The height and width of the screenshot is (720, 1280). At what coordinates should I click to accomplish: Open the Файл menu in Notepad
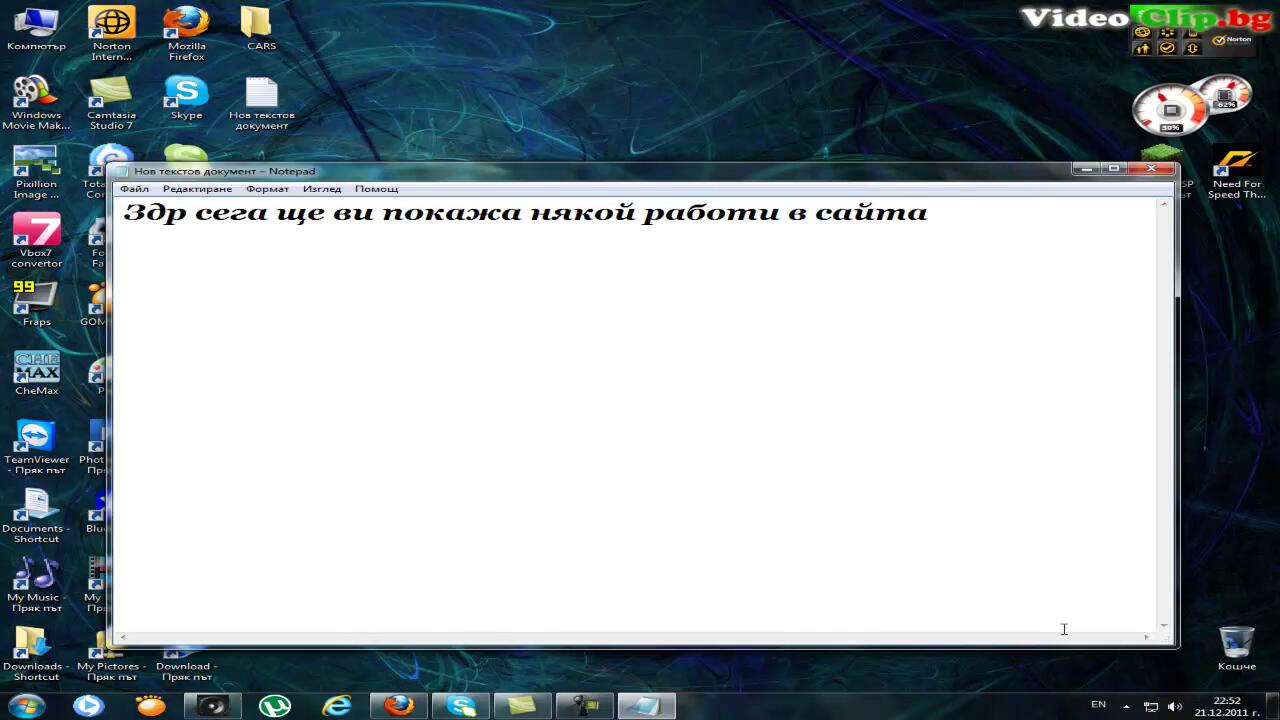[x=134, y=189]
